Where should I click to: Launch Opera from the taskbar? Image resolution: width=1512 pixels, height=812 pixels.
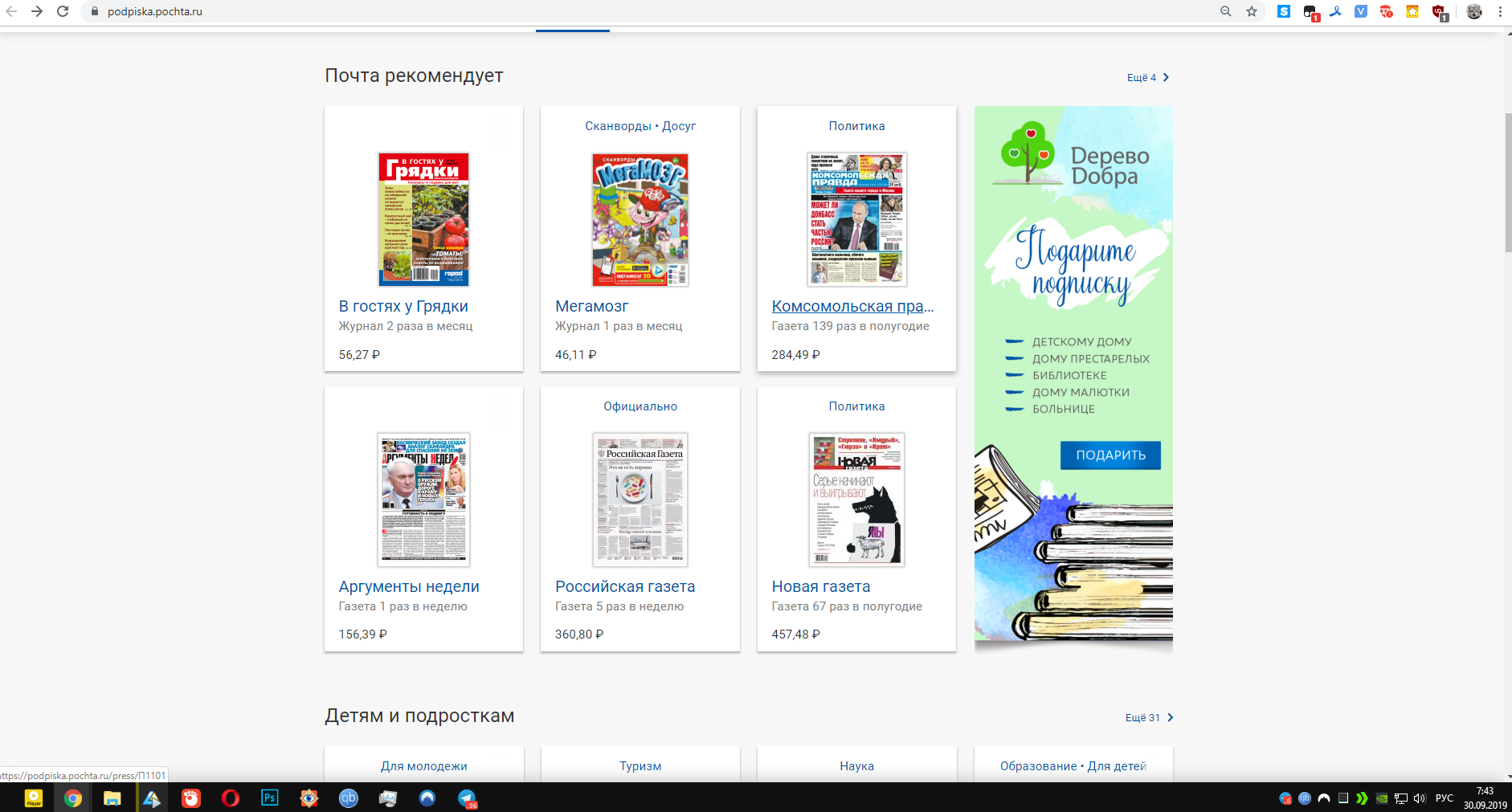pos(231,798)
